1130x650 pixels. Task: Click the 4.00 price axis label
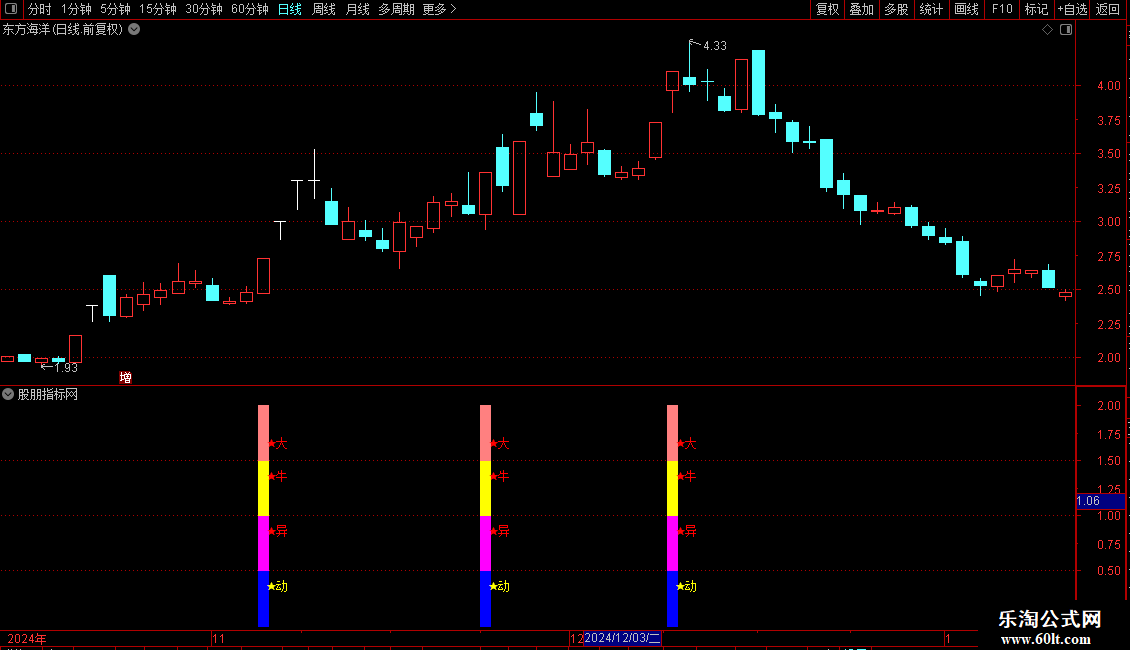pos(1108,86)
